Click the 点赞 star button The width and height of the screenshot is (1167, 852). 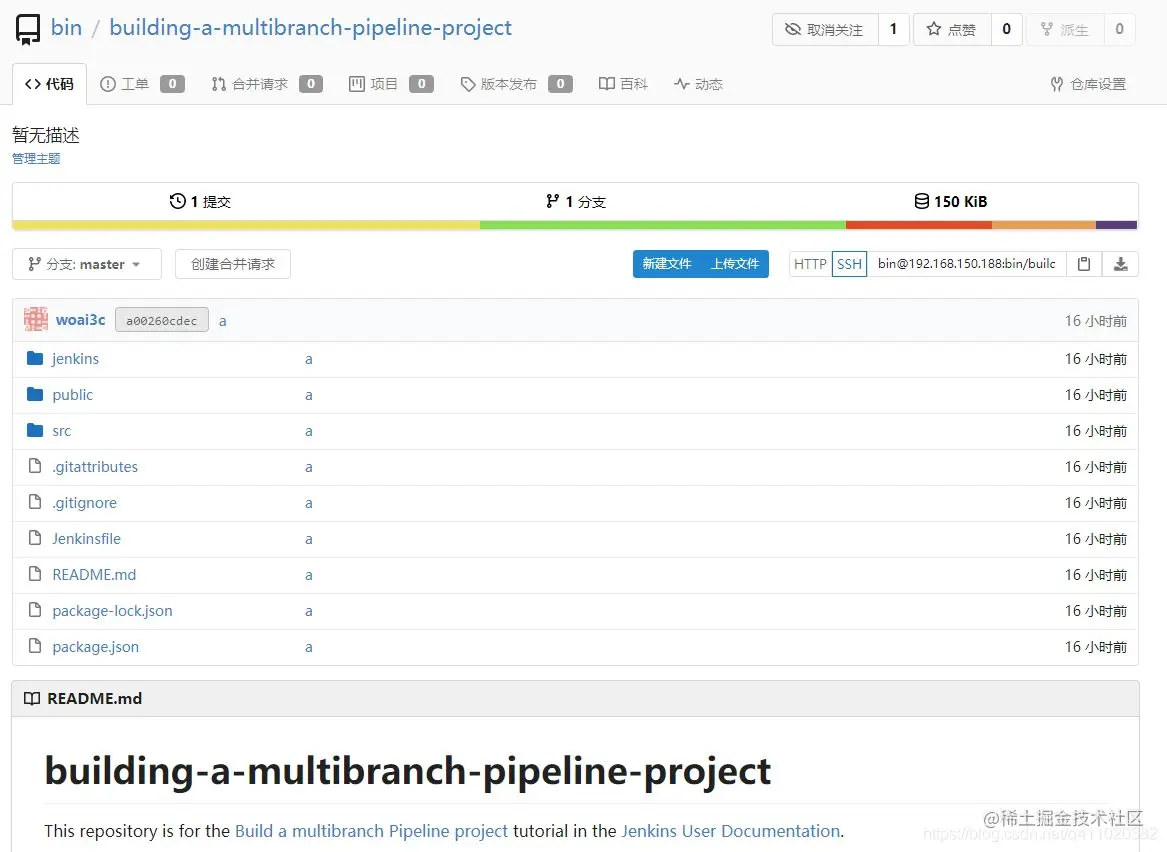point(952,29)
